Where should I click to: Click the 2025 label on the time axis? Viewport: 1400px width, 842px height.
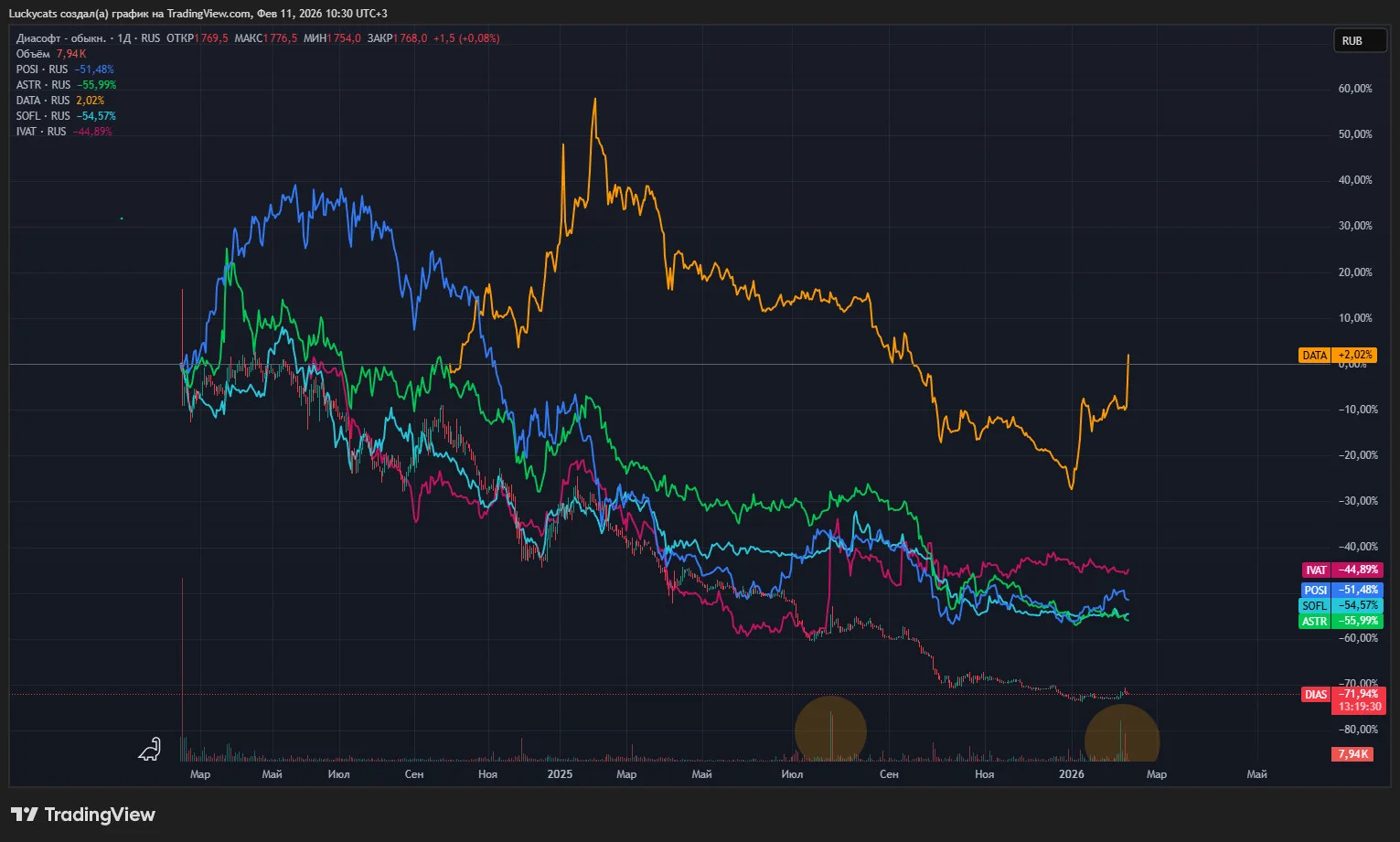(x=560, y=774)
